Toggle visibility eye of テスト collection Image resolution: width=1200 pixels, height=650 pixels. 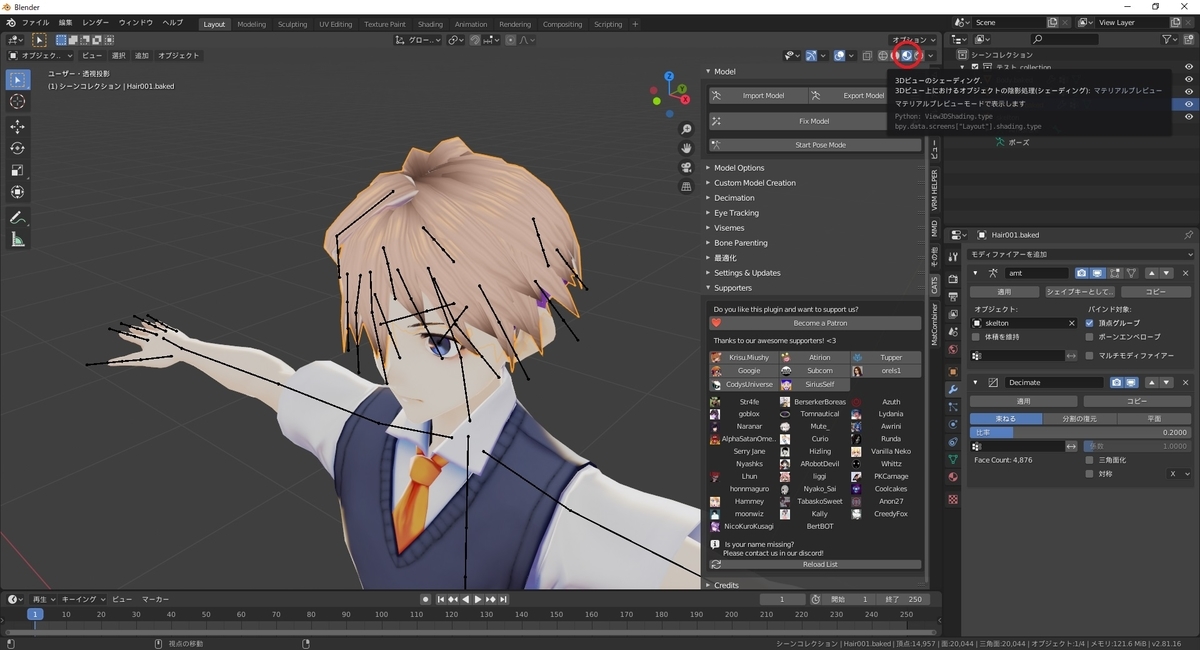[1189, 67]
